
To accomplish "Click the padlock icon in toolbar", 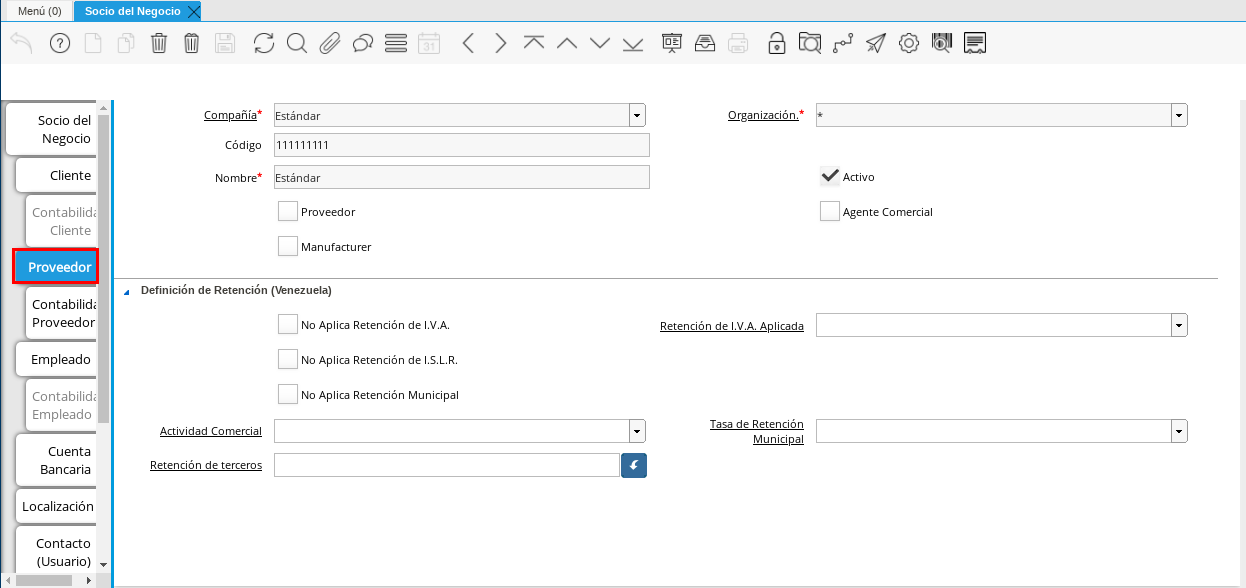I will pyautogui.click(x=776, y=43).
